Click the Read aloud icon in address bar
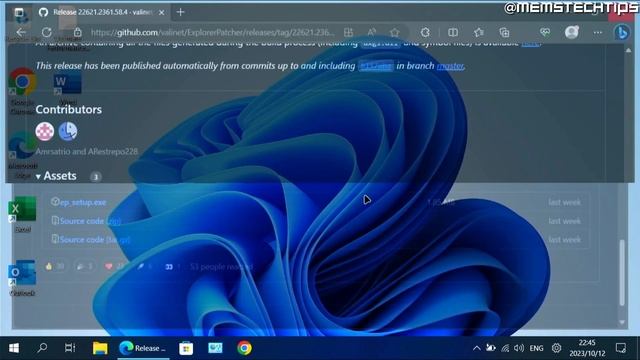Screen dimensions: 640x360 point(371,32)
